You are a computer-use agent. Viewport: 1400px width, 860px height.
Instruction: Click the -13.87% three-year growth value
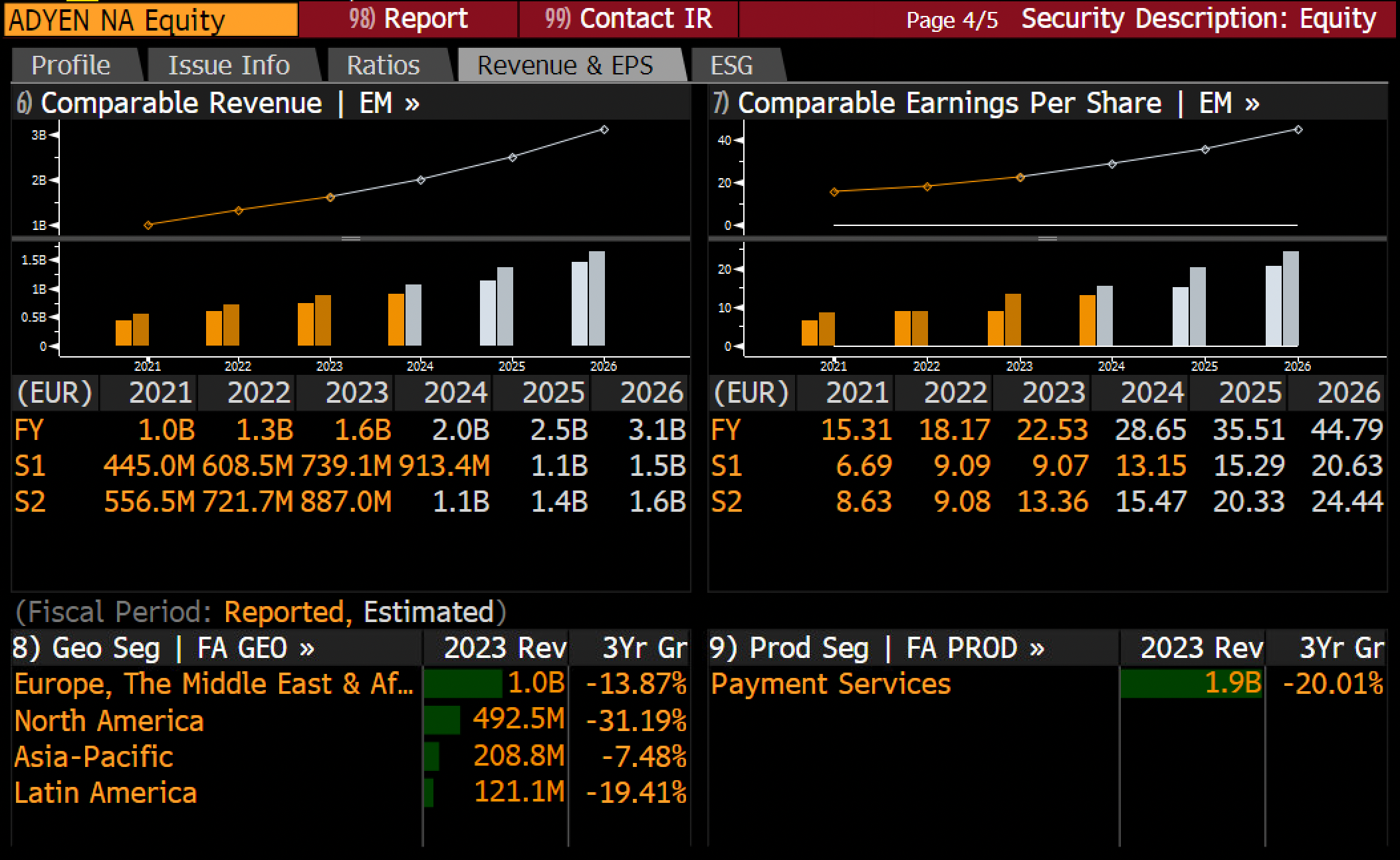pos(636,684)
